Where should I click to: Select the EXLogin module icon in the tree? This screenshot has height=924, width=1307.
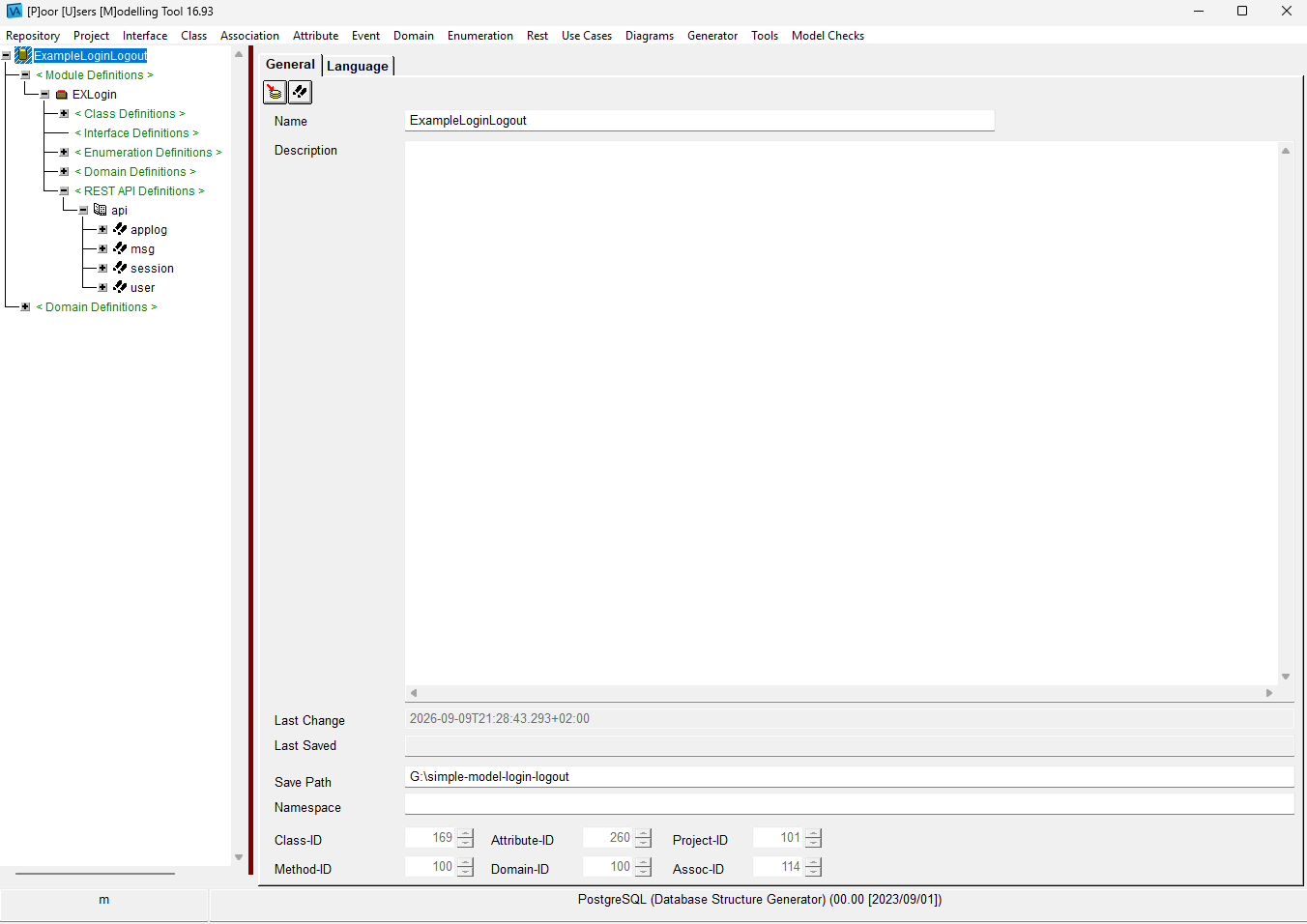click(x=62, y=95)
